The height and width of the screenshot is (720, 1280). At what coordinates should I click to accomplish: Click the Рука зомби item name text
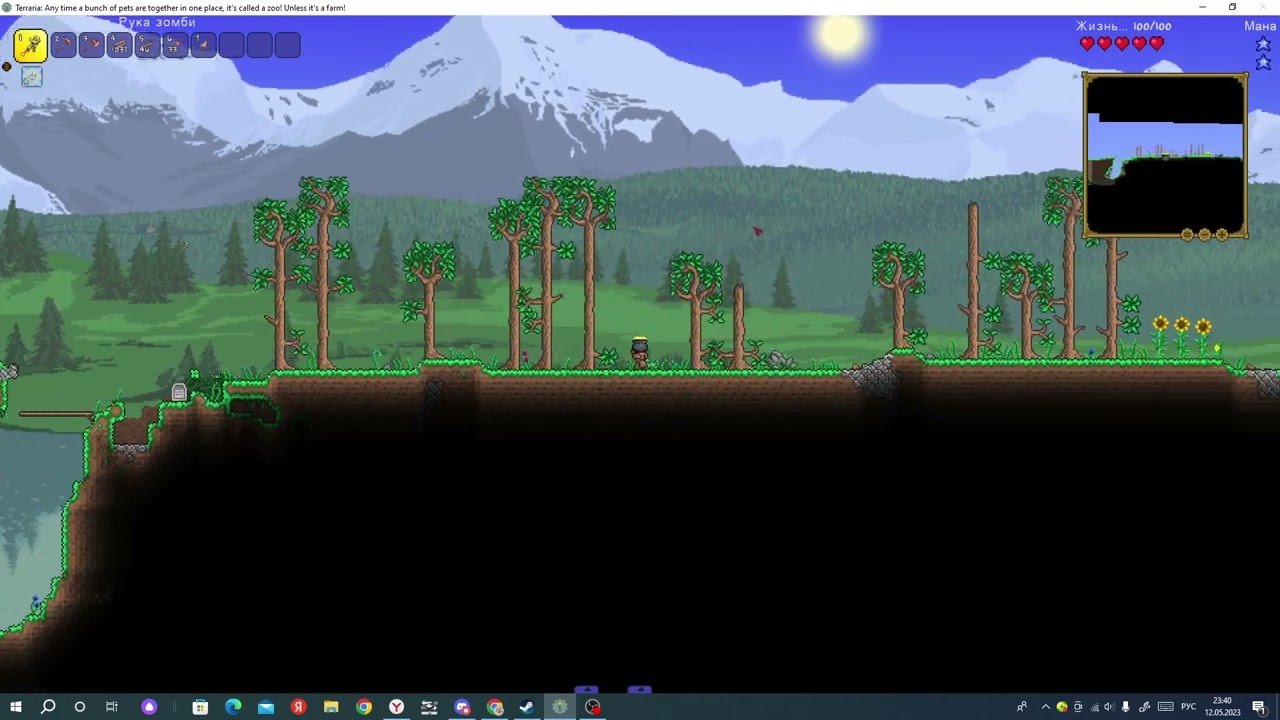click(157, 22)
